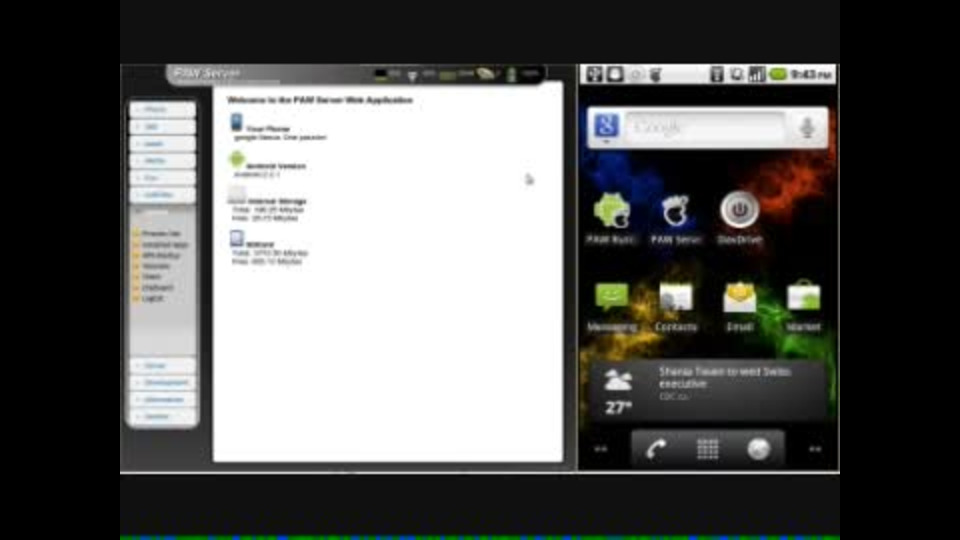Click the Internal Storage icon
960x540 pixels.
[x=236, y=195]
